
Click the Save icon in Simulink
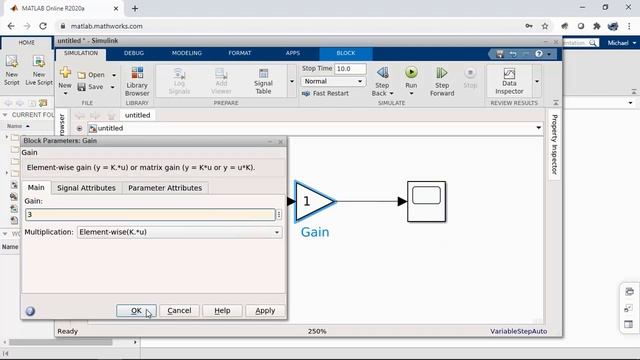[82, 87]
